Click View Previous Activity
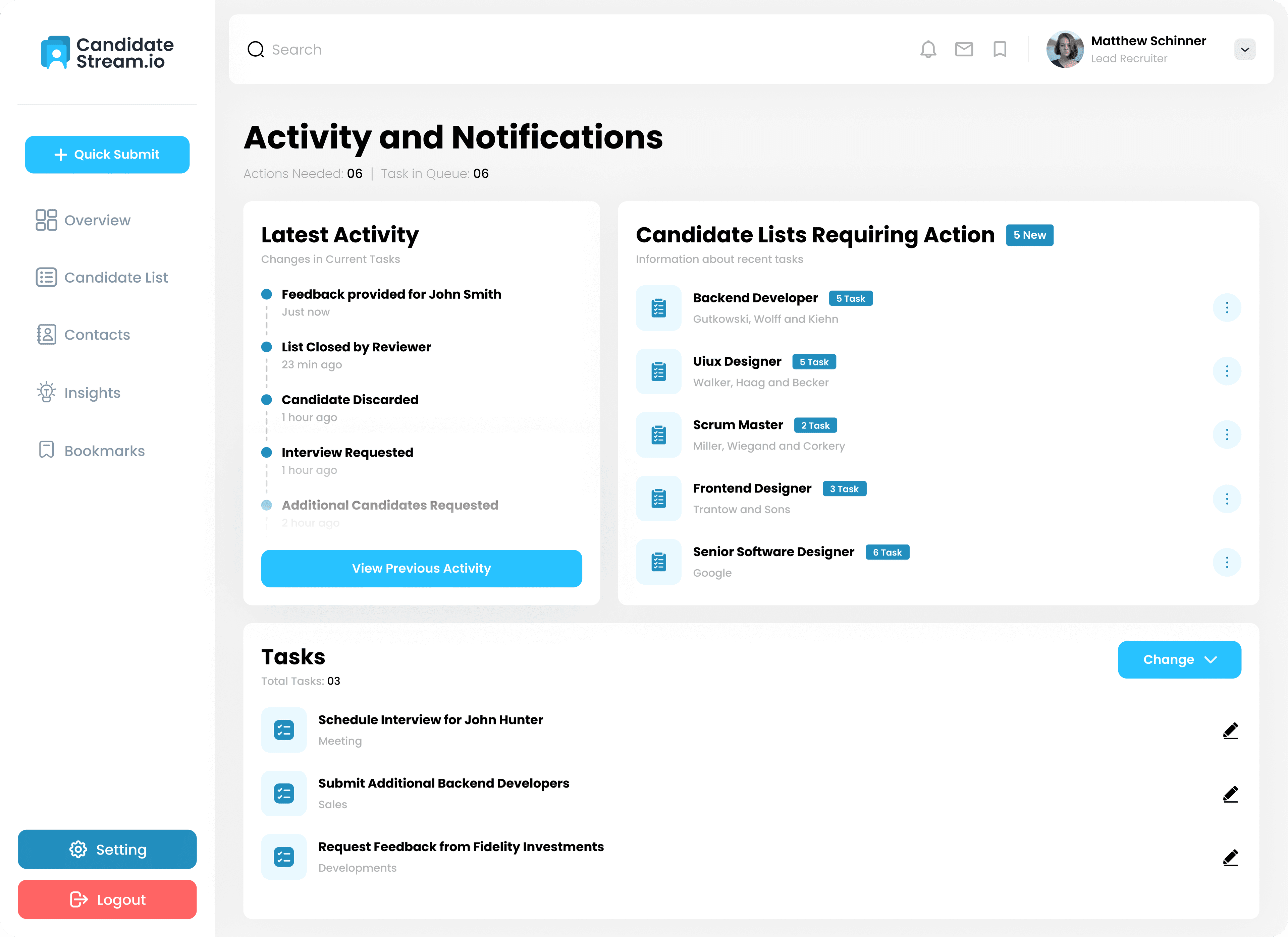The image size is (1288, 937). pos(421,568)
